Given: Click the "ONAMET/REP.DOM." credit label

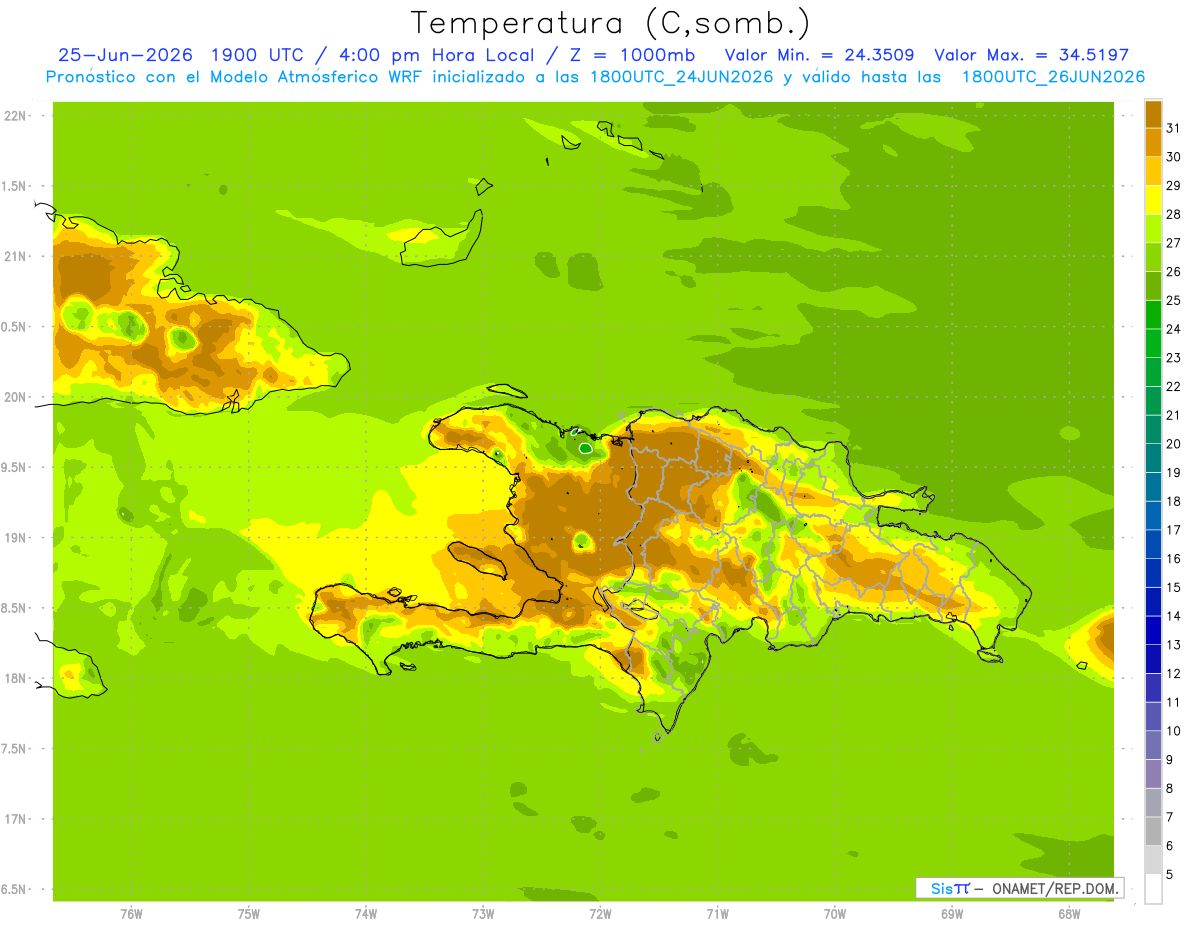Looking at the screenshot, I should 1055,888.
